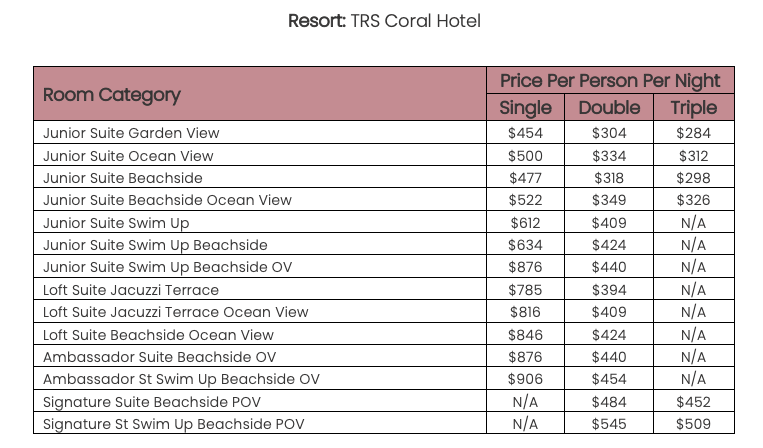
Task: Select the Junior Suite Ocean View single price $500
Action: (x=525, y=156)
